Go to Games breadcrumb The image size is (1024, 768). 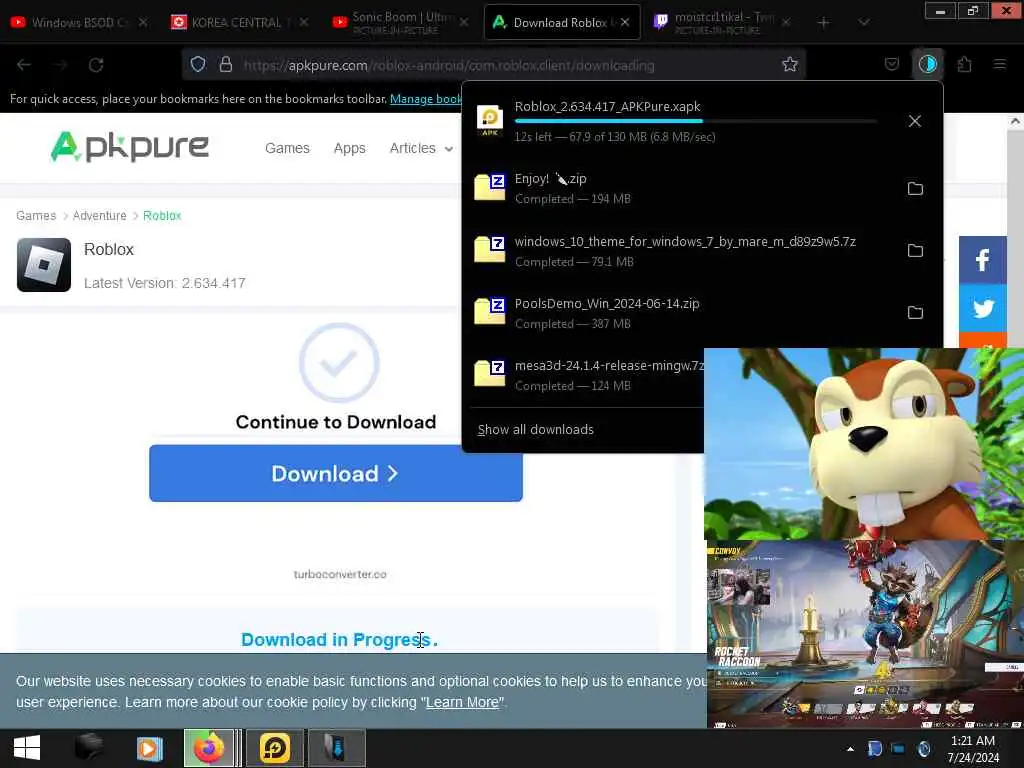point(36,216)
